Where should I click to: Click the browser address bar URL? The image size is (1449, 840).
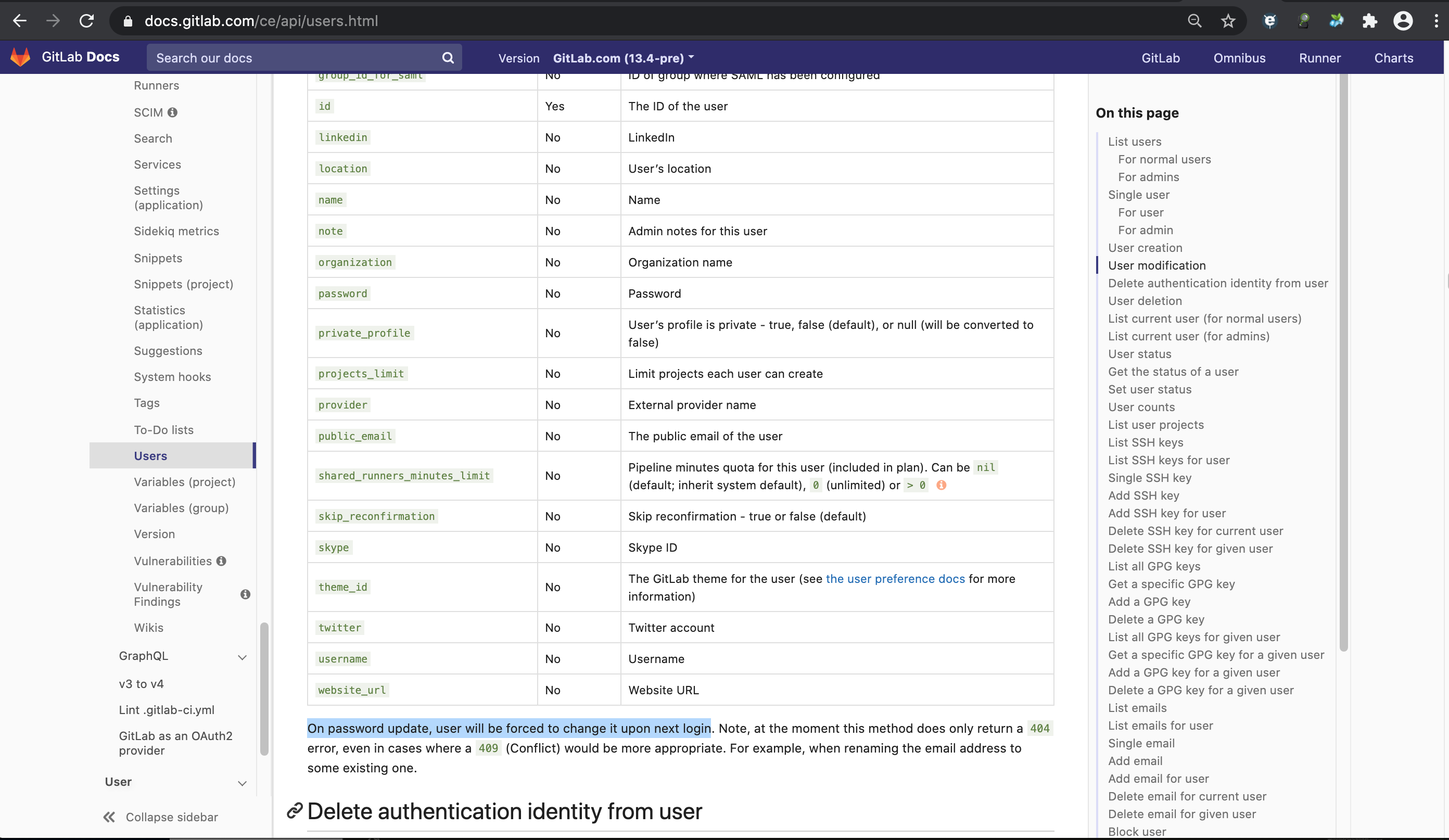[262, 21]
